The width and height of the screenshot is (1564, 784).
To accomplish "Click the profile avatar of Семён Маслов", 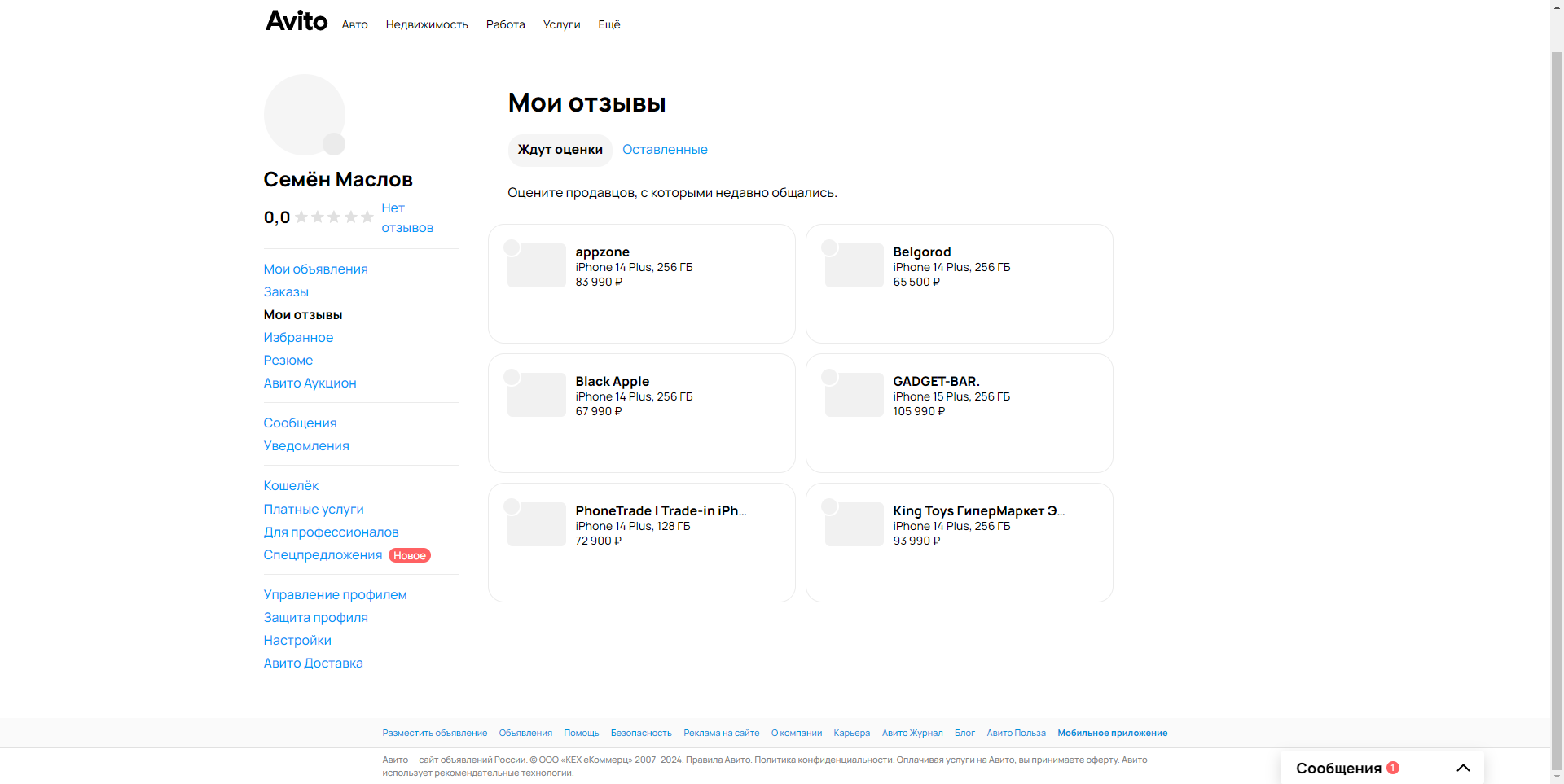I will tap(305, 115).
